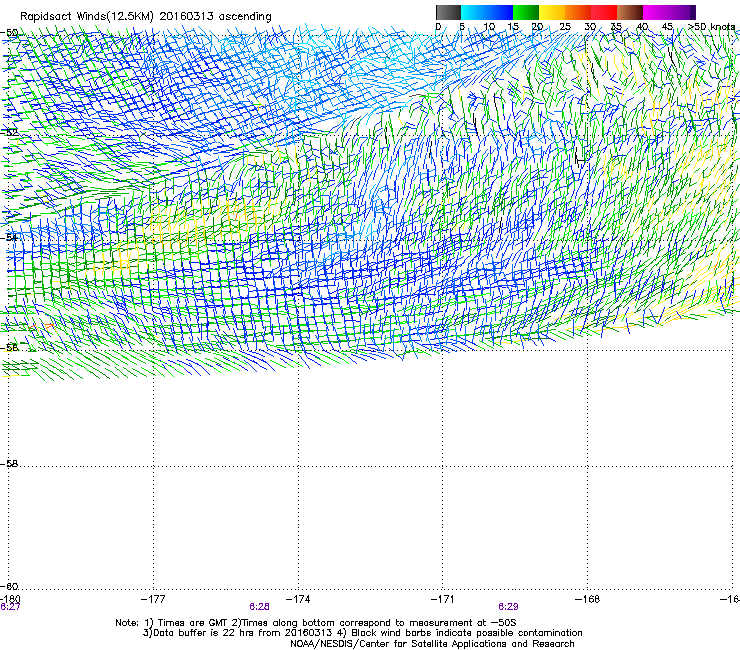Click the dark purple 45–50 knots legend swatch
This screenshot has width=740, height=650.
pos(682,12)
